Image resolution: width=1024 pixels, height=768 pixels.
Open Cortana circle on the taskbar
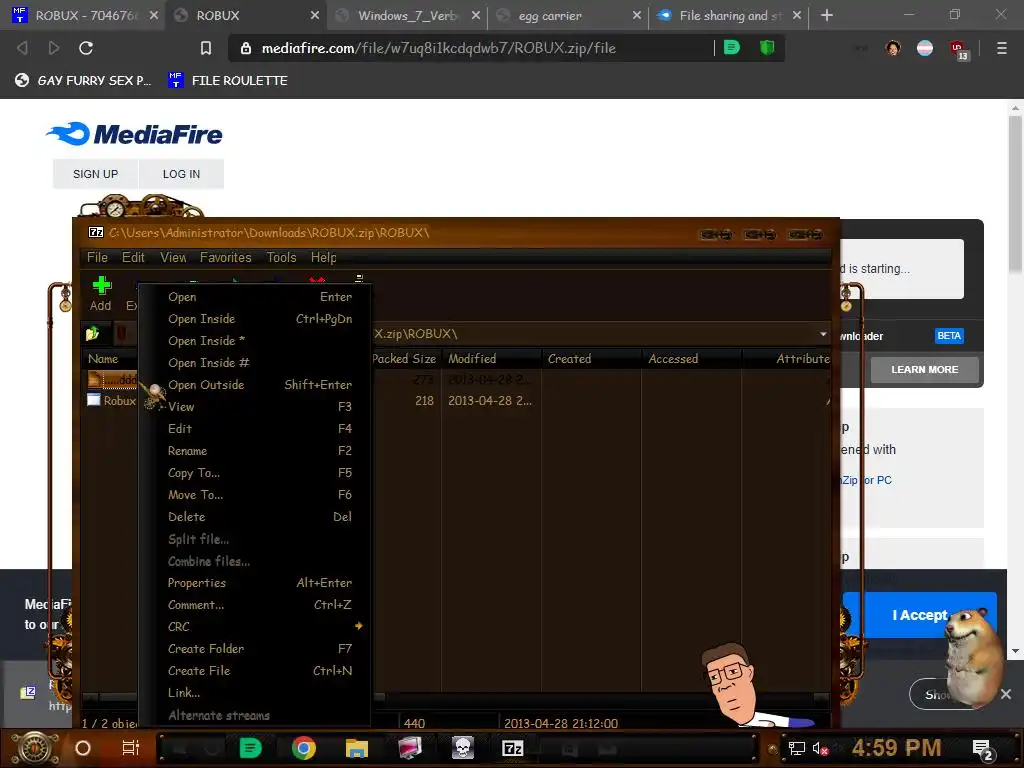pyautogui.click(x=83, y=748)
